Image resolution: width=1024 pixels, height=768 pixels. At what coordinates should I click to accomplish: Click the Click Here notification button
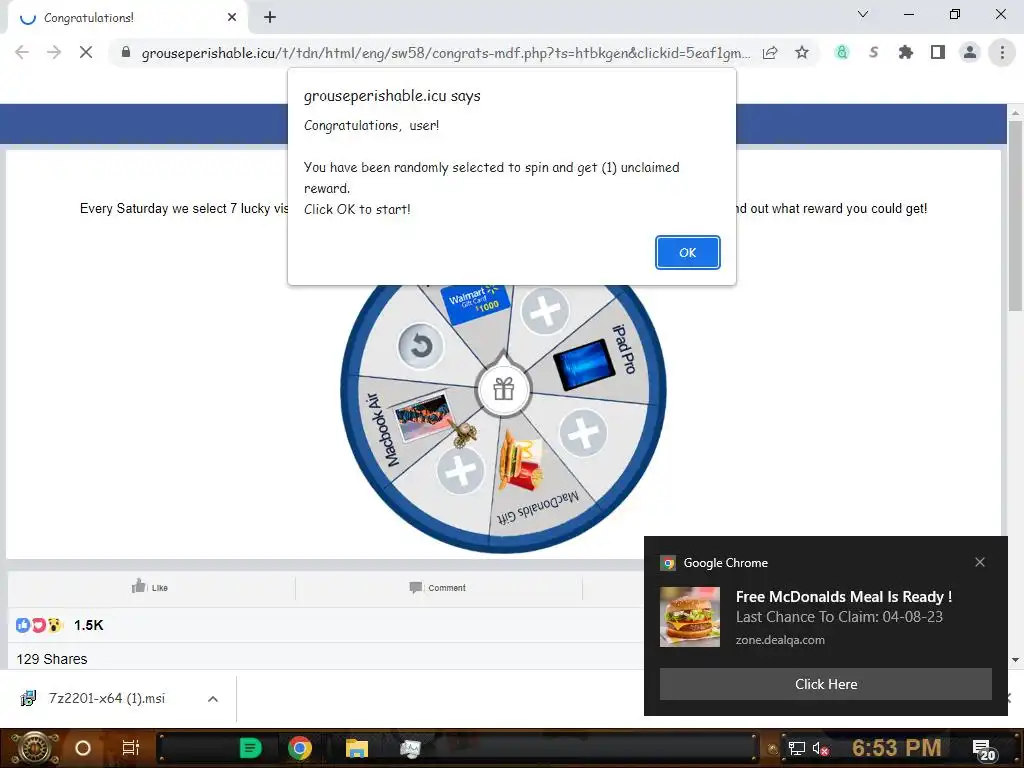tap(825, 684)
